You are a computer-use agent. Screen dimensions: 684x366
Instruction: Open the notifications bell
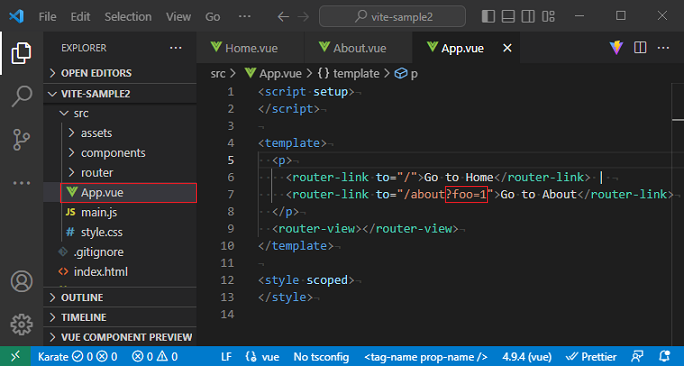pos(664,357)
